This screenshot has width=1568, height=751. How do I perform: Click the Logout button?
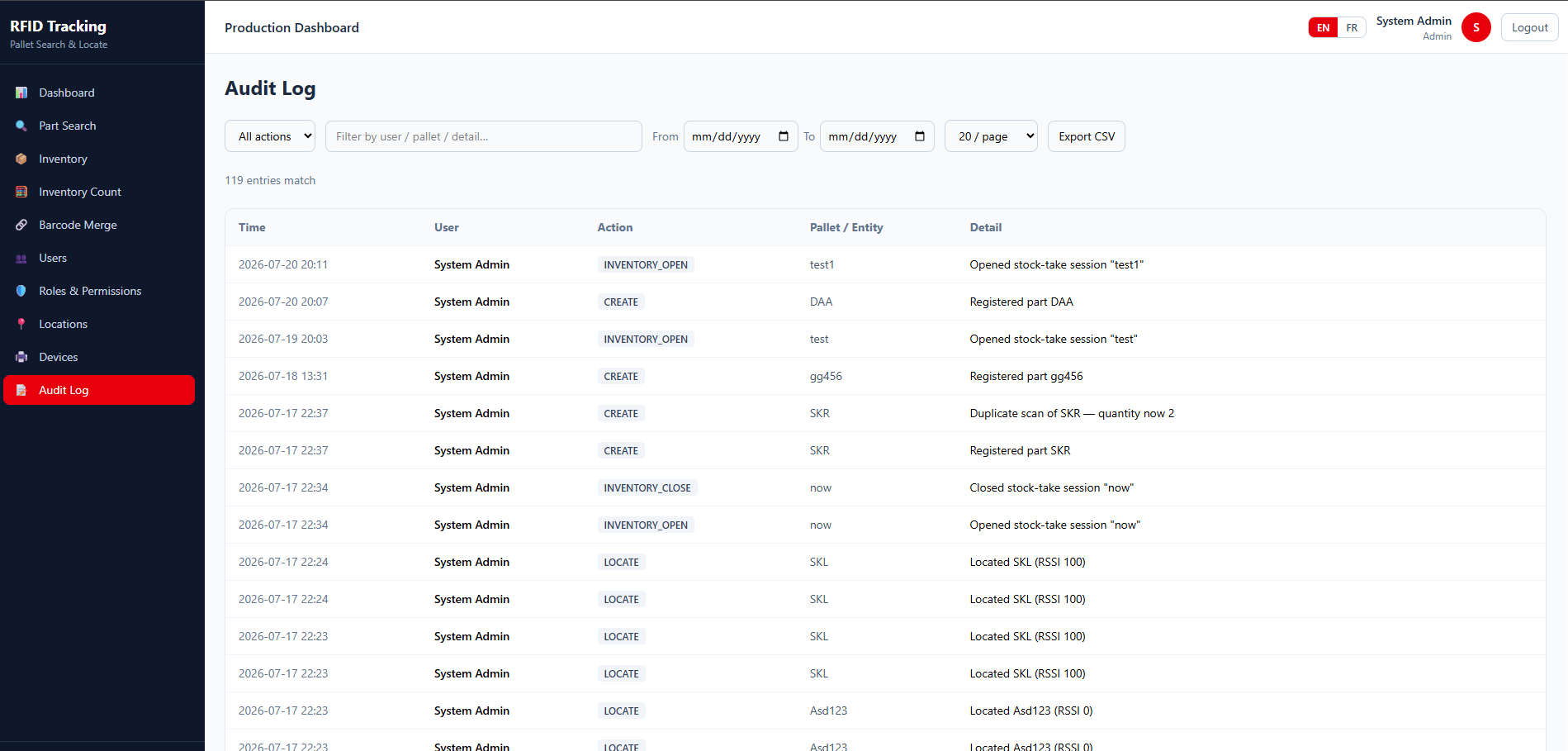[x=1529, y=27]
